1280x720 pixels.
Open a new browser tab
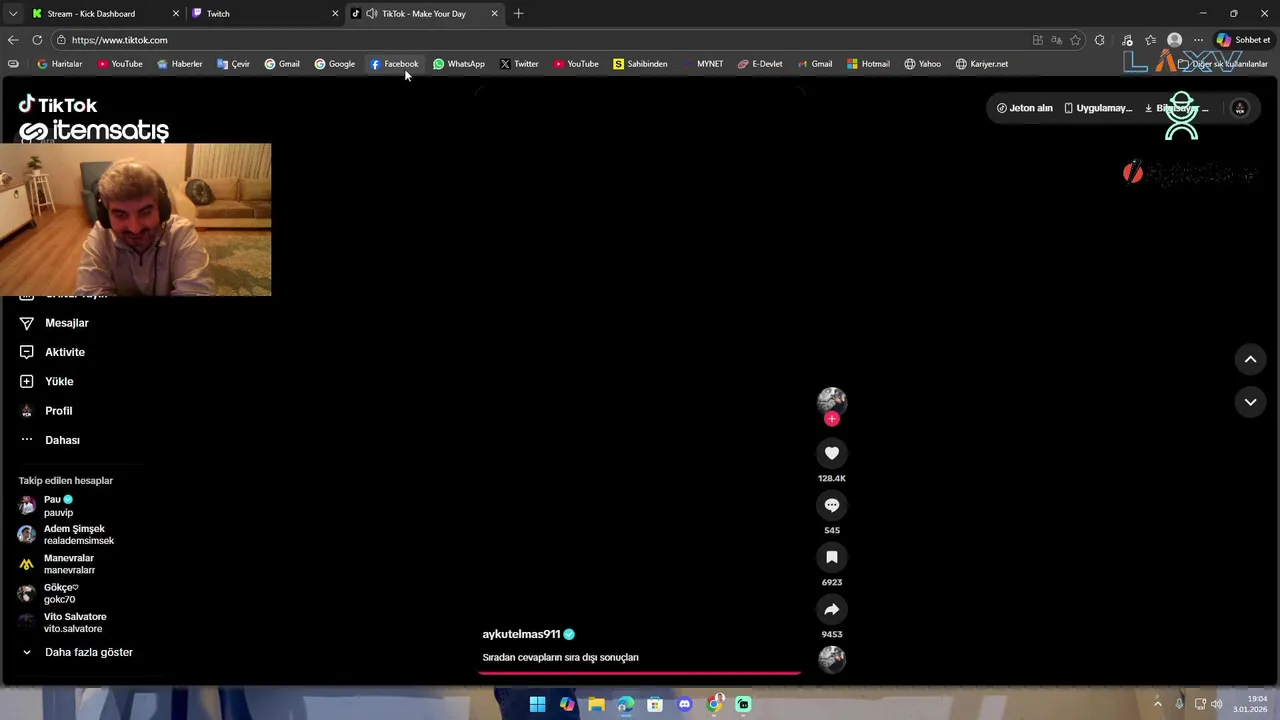pos(518,13)
